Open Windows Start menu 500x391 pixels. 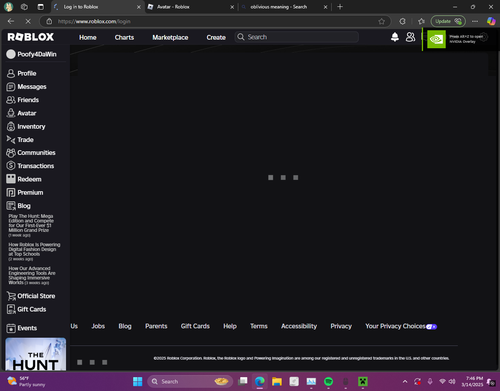coord(137,381)
